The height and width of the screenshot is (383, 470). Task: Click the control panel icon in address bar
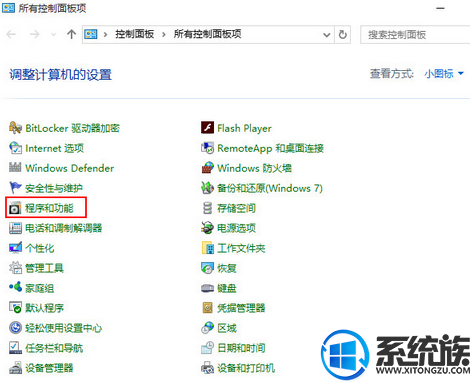coord(91,34)
